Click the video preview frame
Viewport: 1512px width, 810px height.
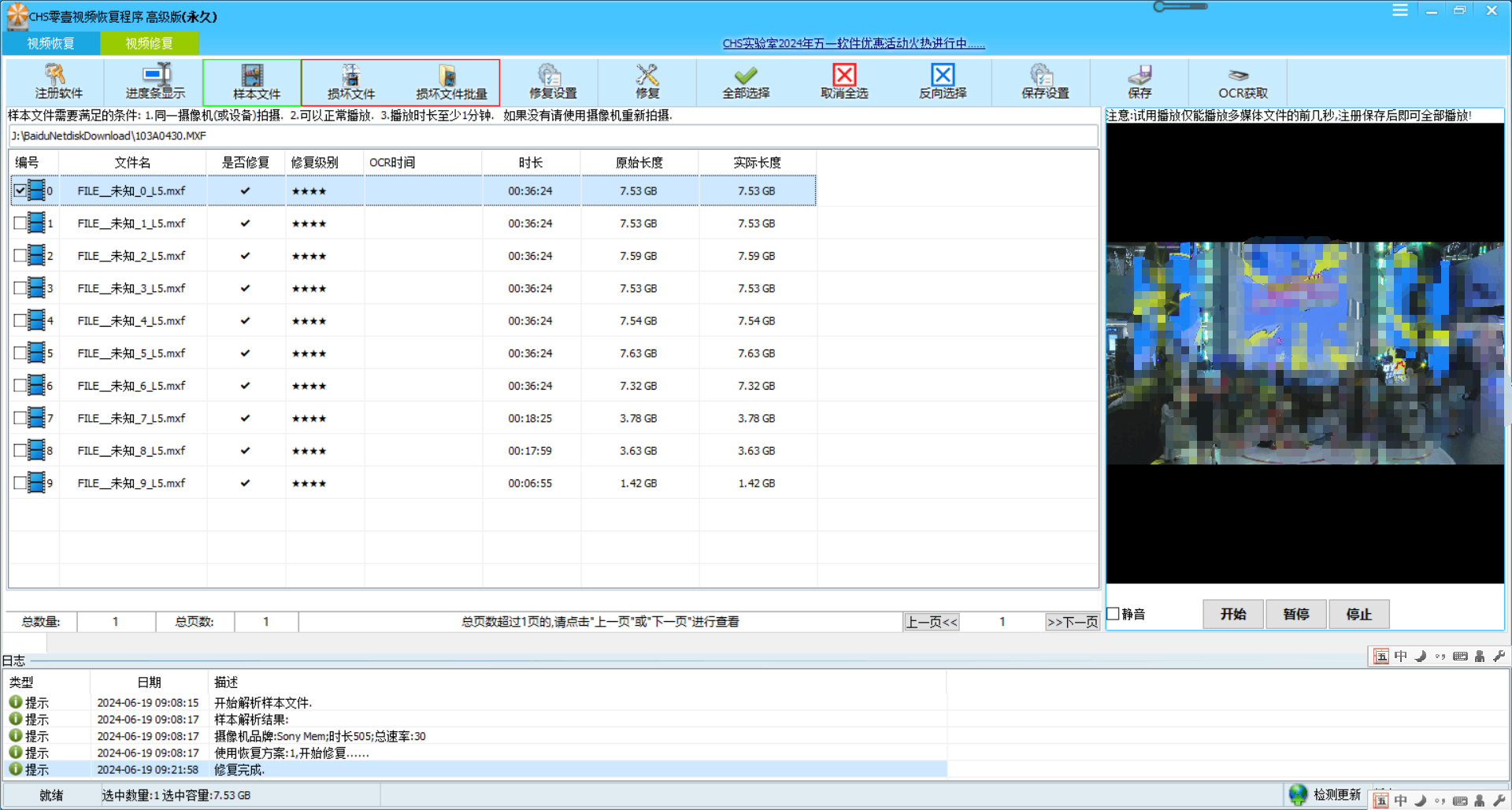[1305, 353]
